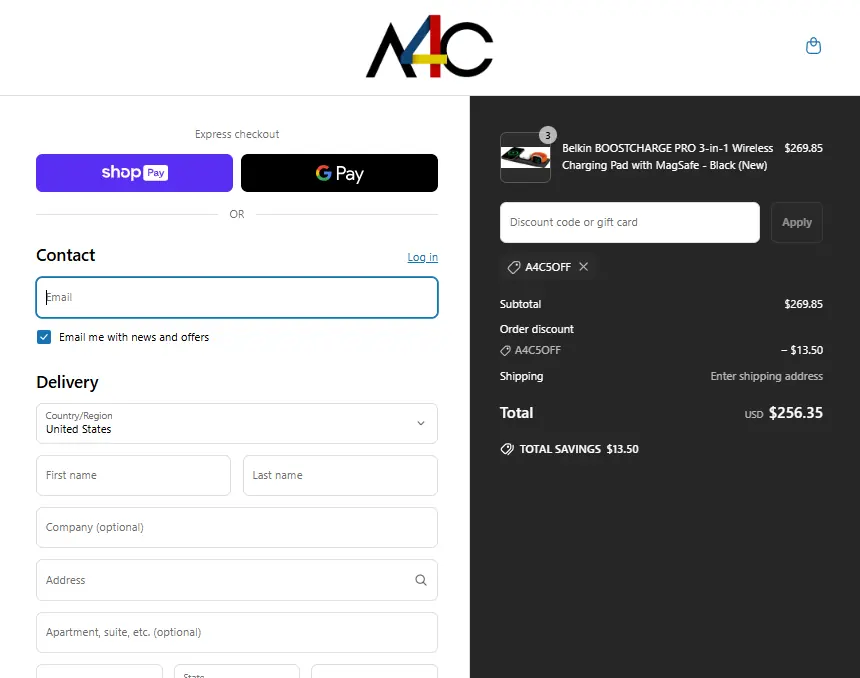Click the Belkin BOOSTCHARGE PRO product title
860x678 pixels.
(x=667, y=157)
